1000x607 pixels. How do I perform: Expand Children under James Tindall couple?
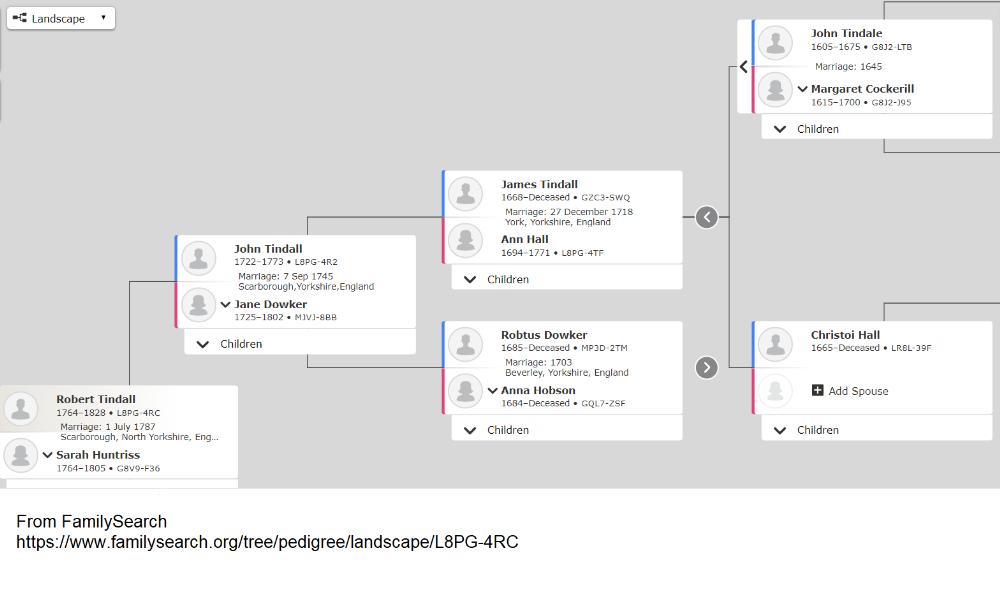tap(497, 280)
